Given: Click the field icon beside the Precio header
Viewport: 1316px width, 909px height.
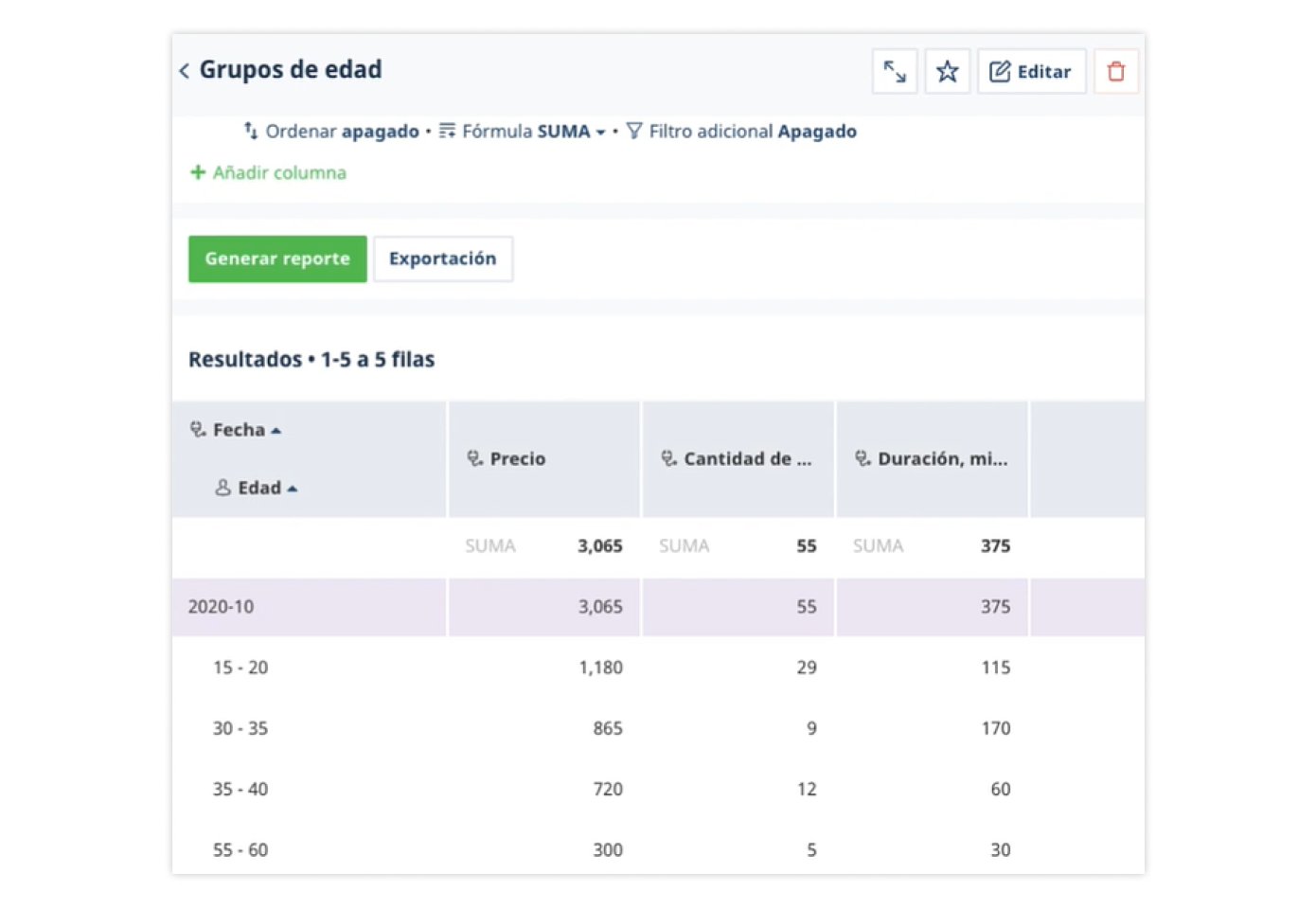Looking at the screenshot, I should point(474,458).
